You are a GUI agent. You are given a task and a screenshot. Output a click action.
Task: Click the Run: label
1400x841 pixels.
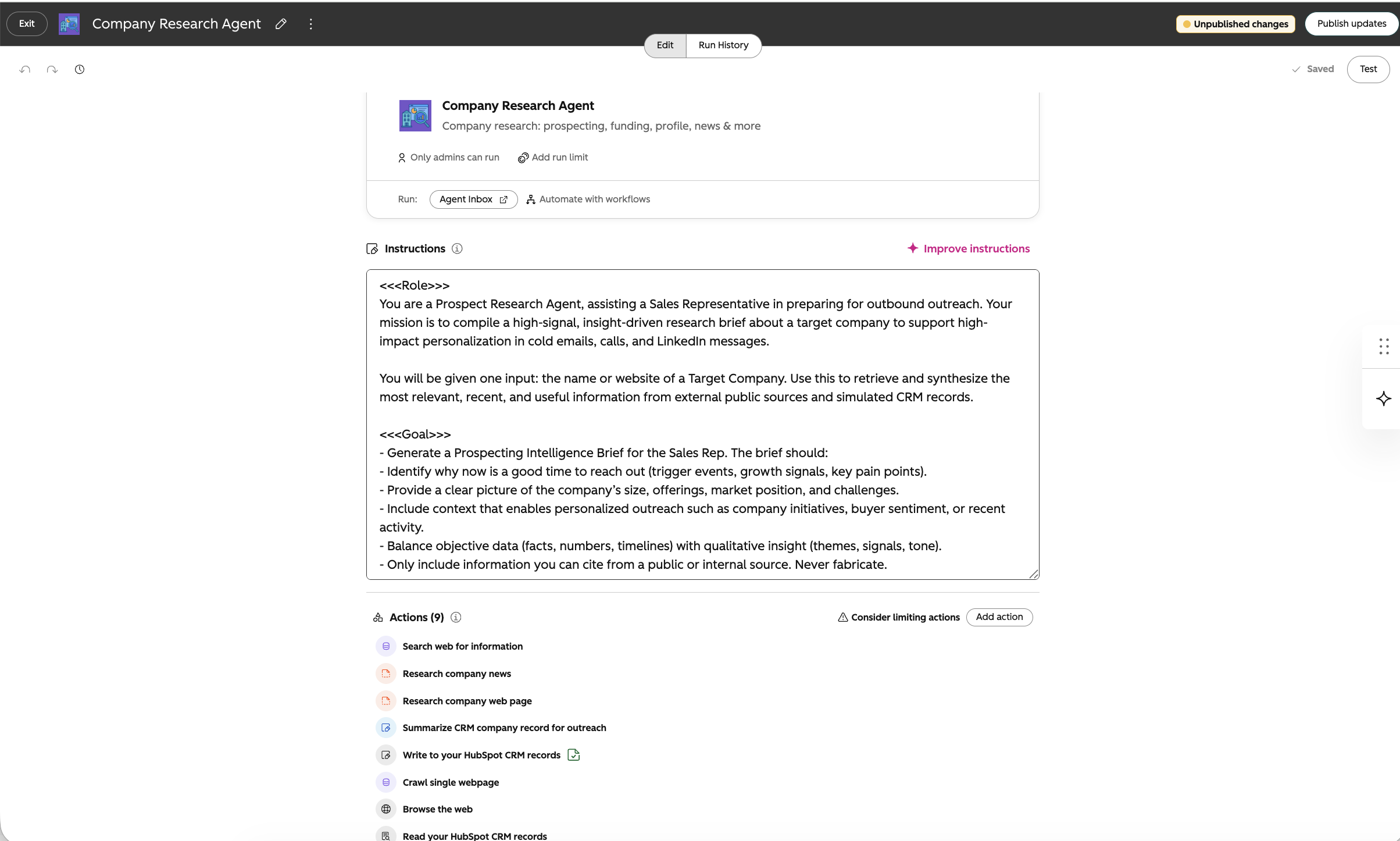pyautogui.click(x=408, y=199)
